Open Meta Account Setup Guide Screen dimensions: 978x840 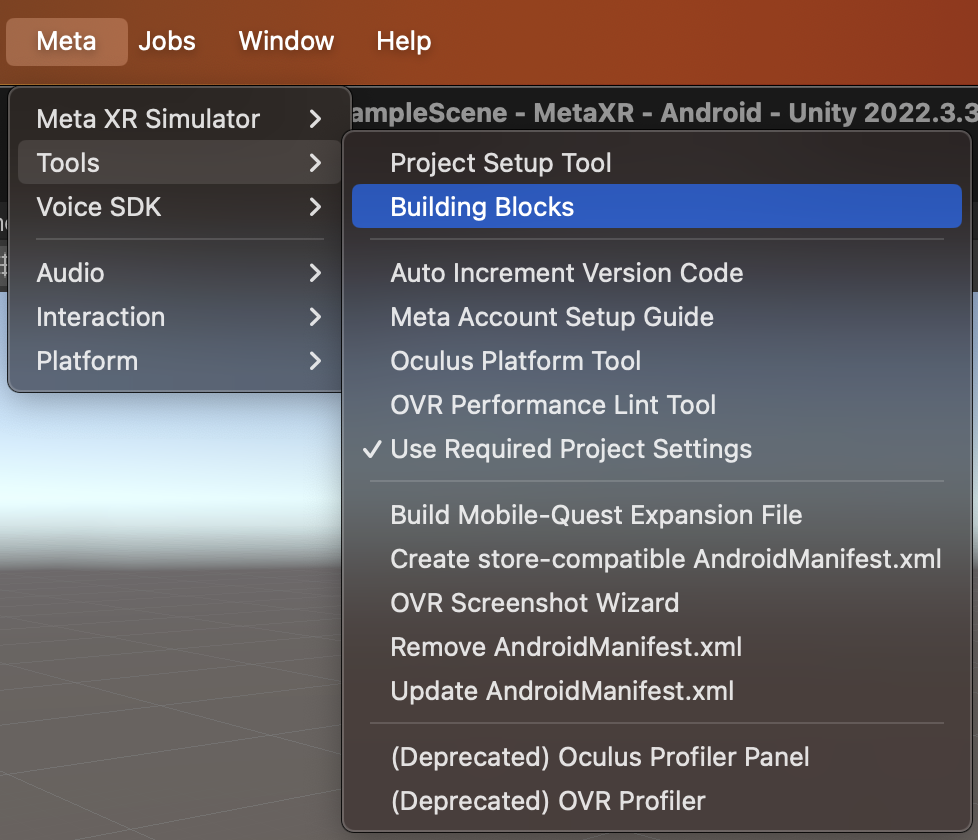[551, 317]
